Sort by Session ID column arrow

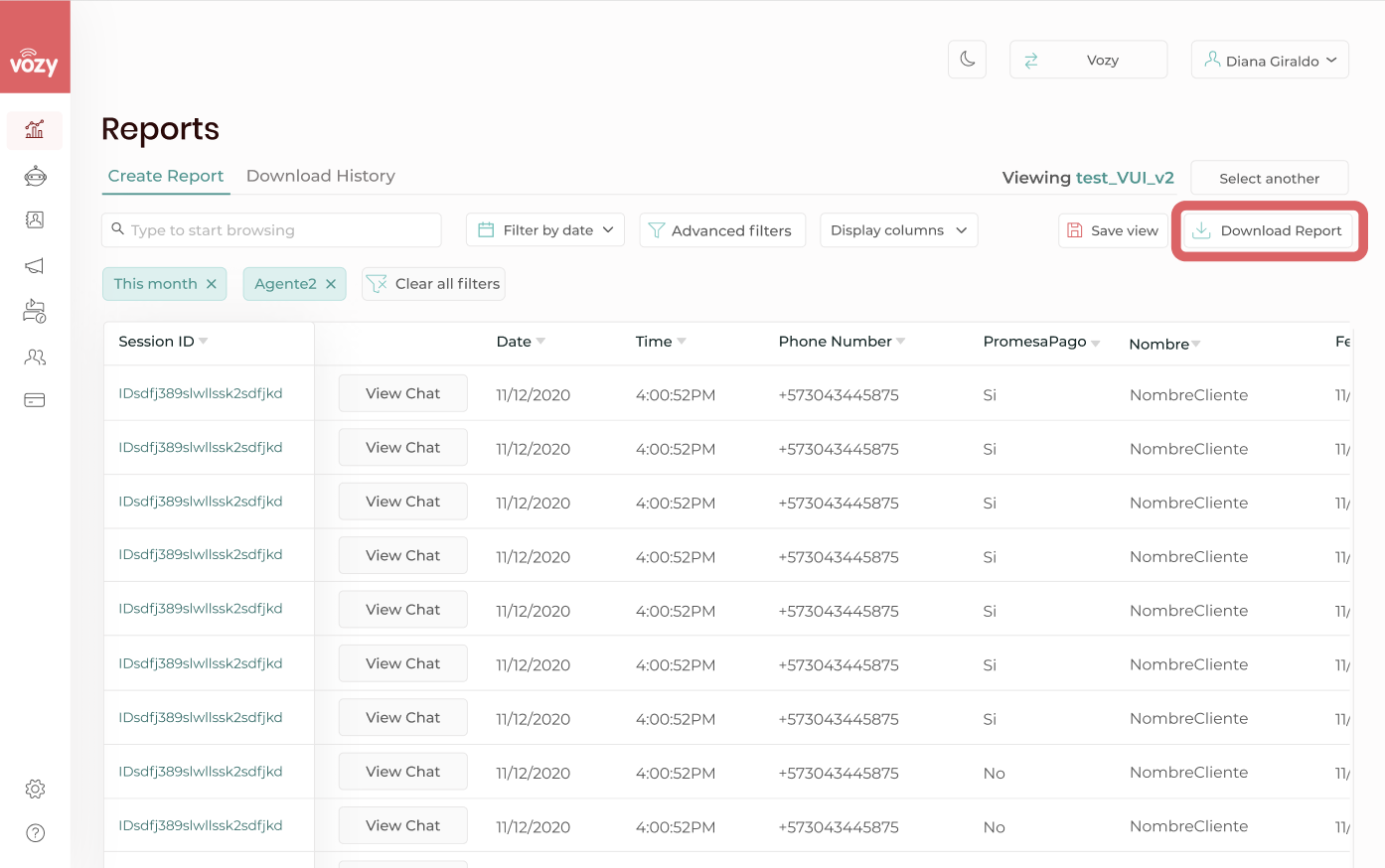pyautogui.click(x=204, y=341)
